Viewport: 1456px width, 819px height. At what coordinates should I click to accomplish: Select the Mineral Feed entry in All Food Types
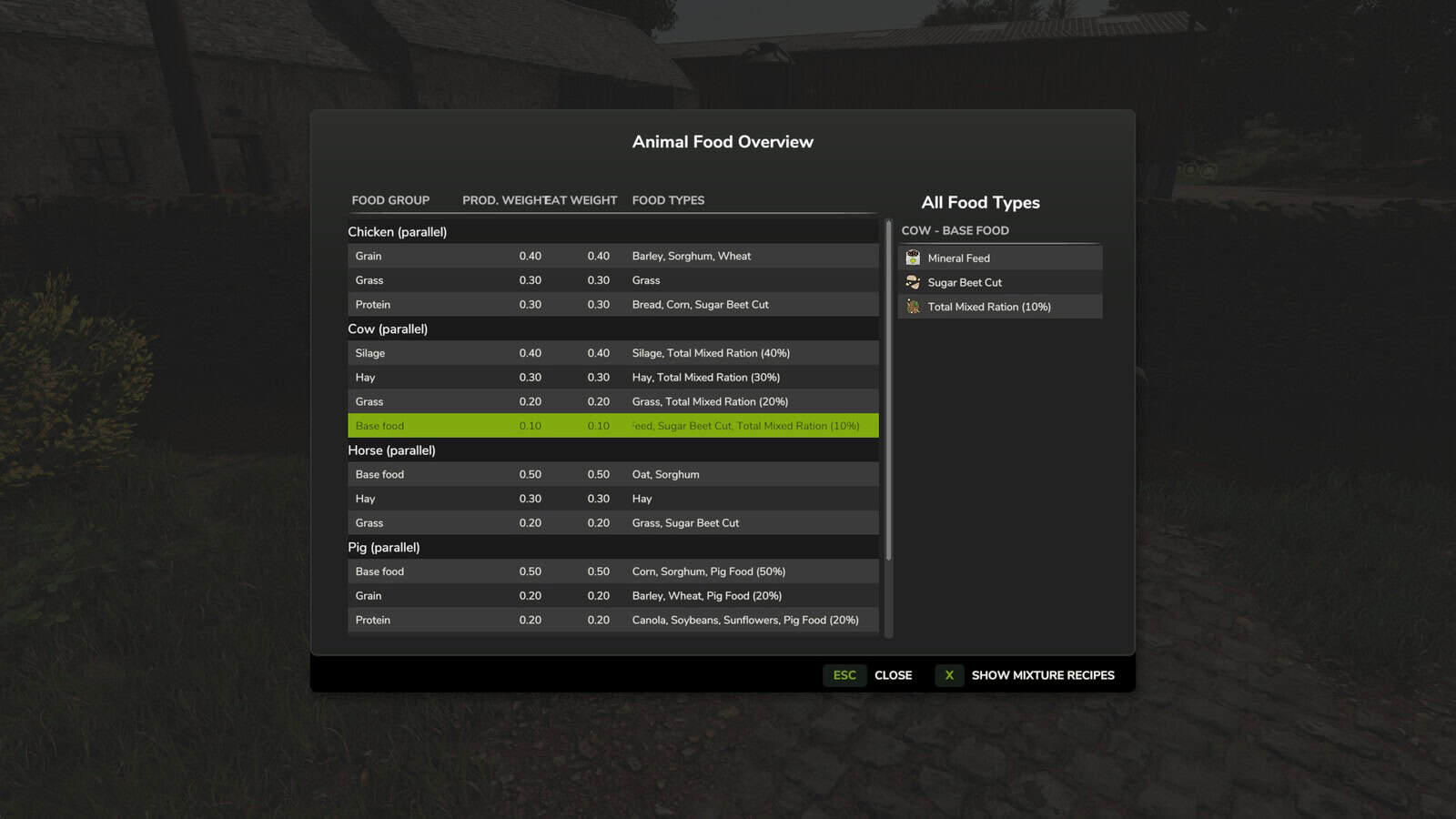[998, 258]
